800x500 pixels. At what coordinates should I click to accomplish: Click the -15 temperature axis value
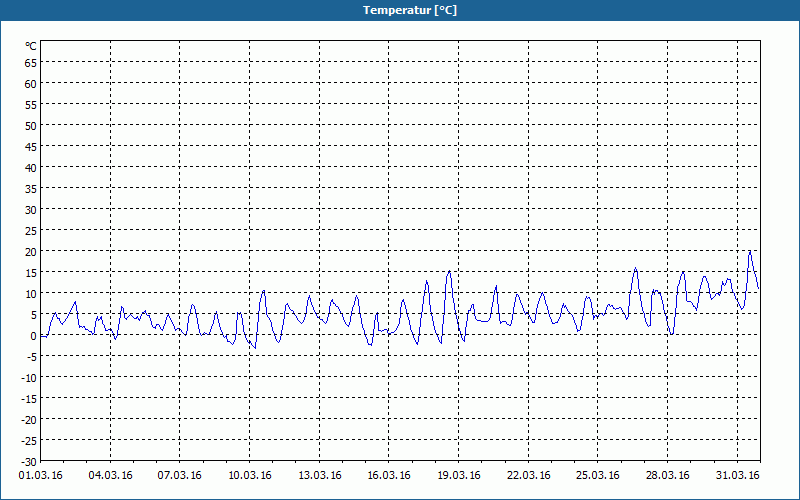click(x=29, y=398)
